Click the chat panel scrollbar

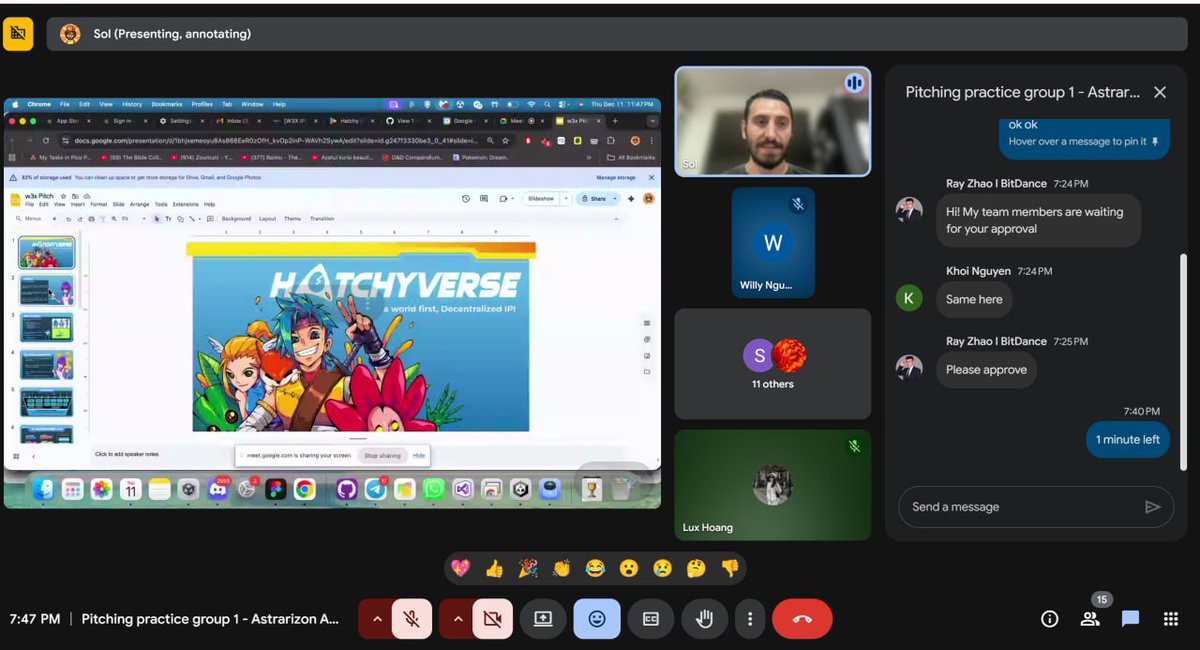click(x=1185, y=360)
